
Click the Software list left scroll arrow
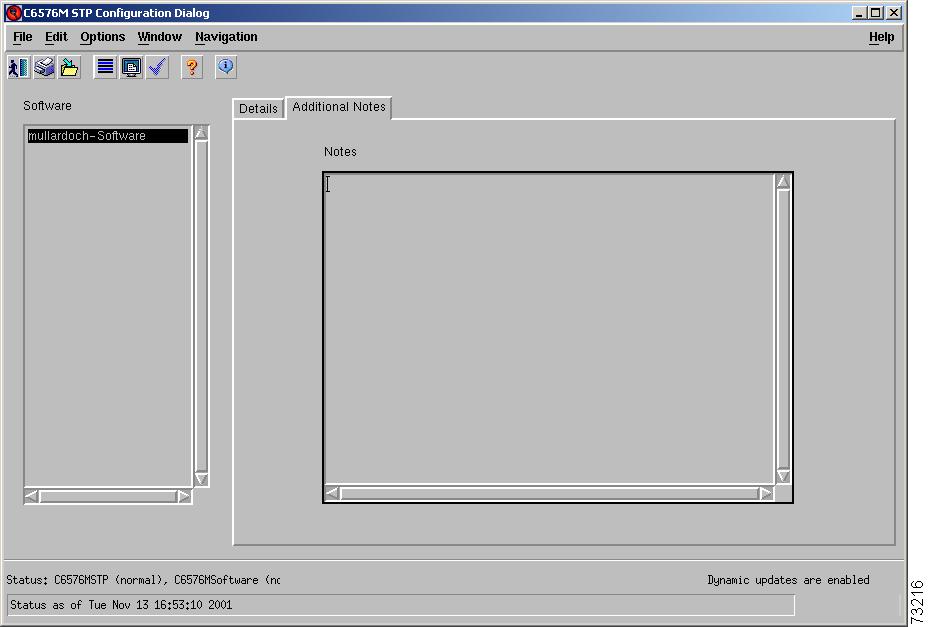(32, 496)
